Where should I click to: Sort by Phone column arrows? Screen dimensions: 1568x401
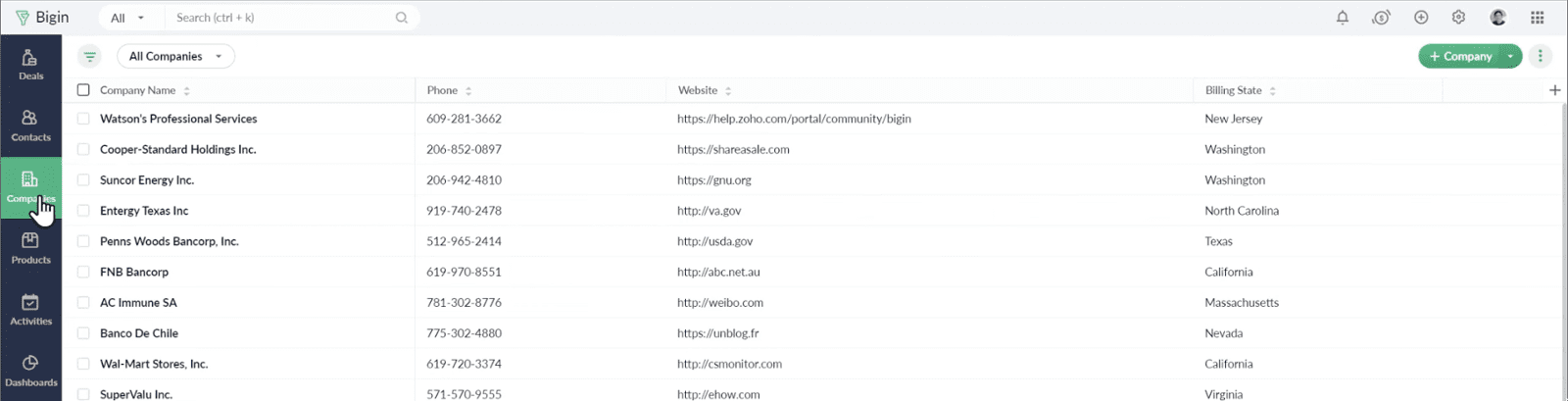(468, 90)
